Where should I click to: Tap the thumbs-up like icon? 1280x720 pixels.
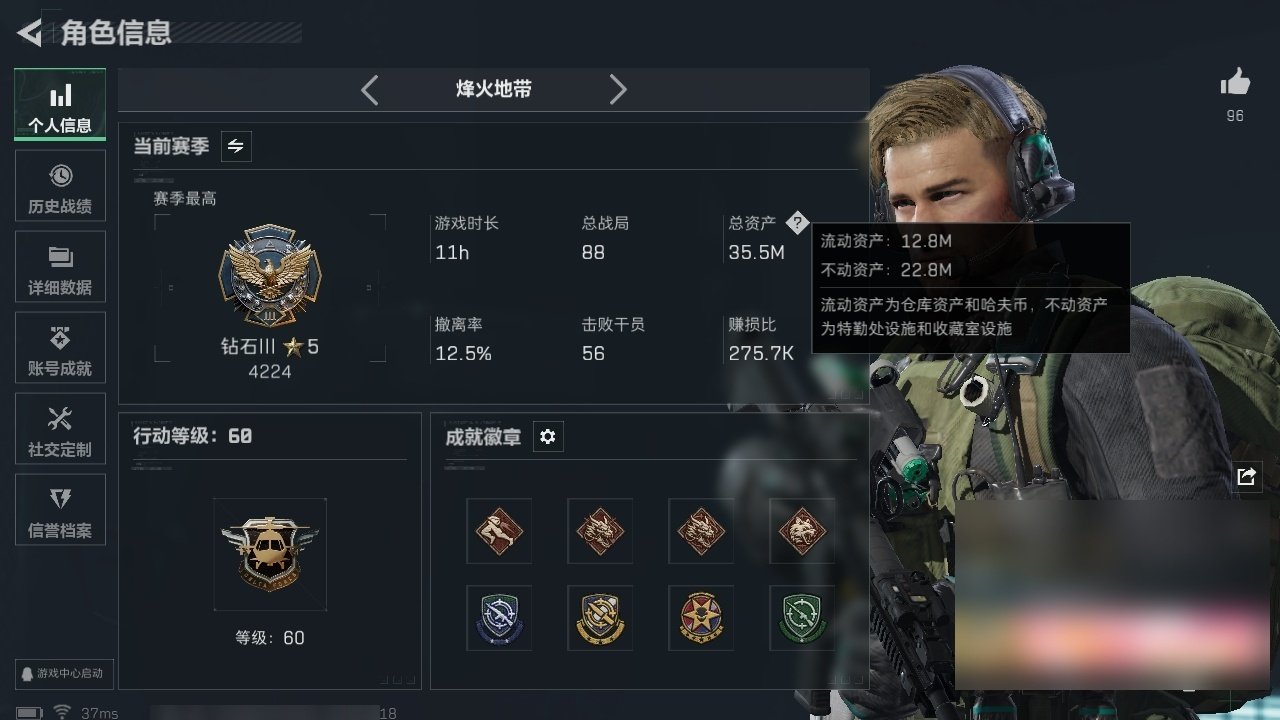click(1235, 83)
